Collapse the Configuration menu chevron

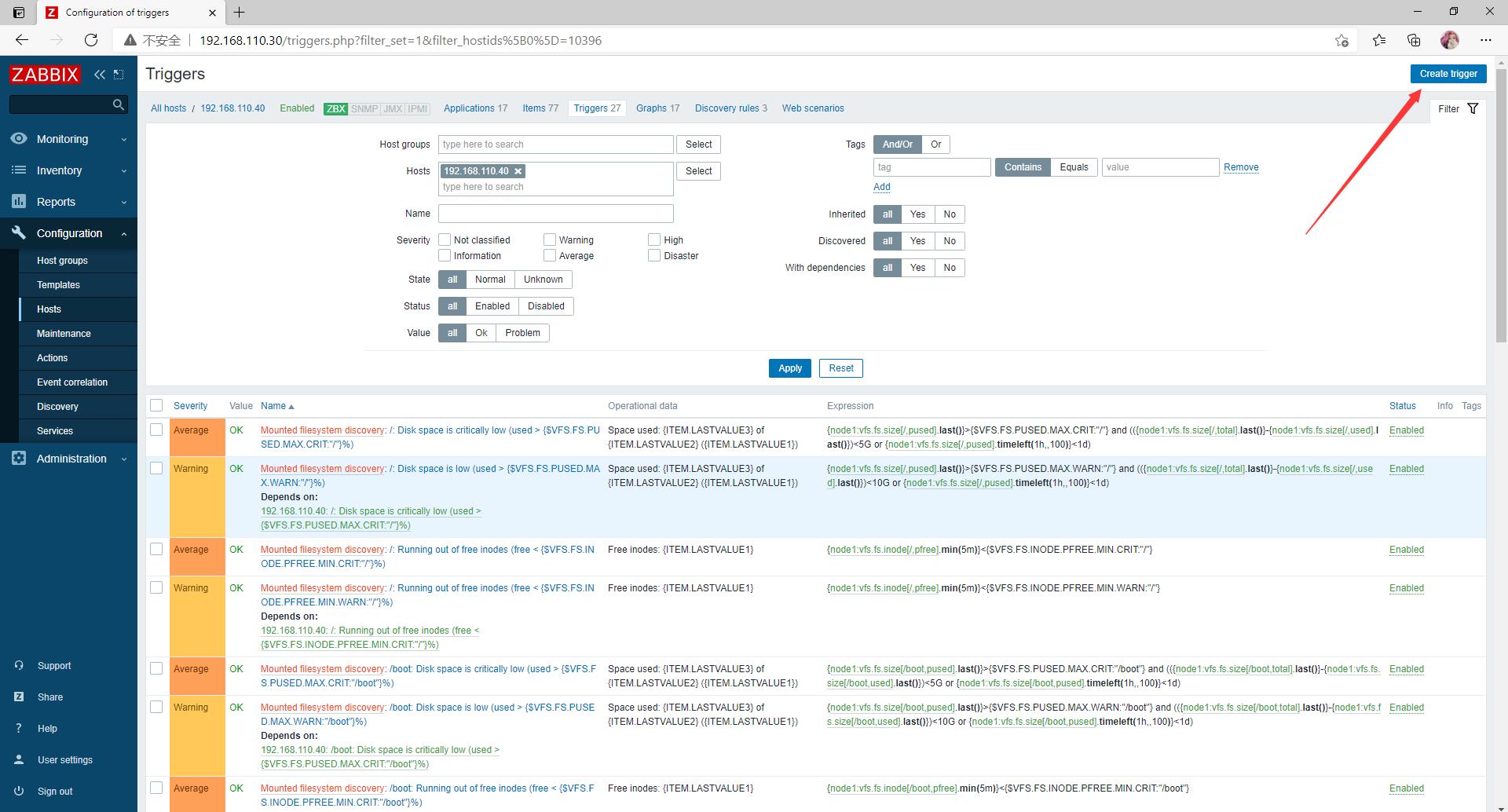coord(124,234)
